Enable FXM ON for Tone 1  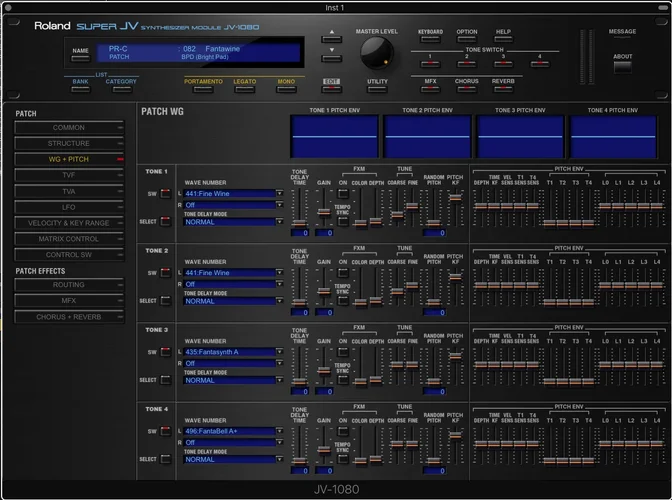coord(343,195)
